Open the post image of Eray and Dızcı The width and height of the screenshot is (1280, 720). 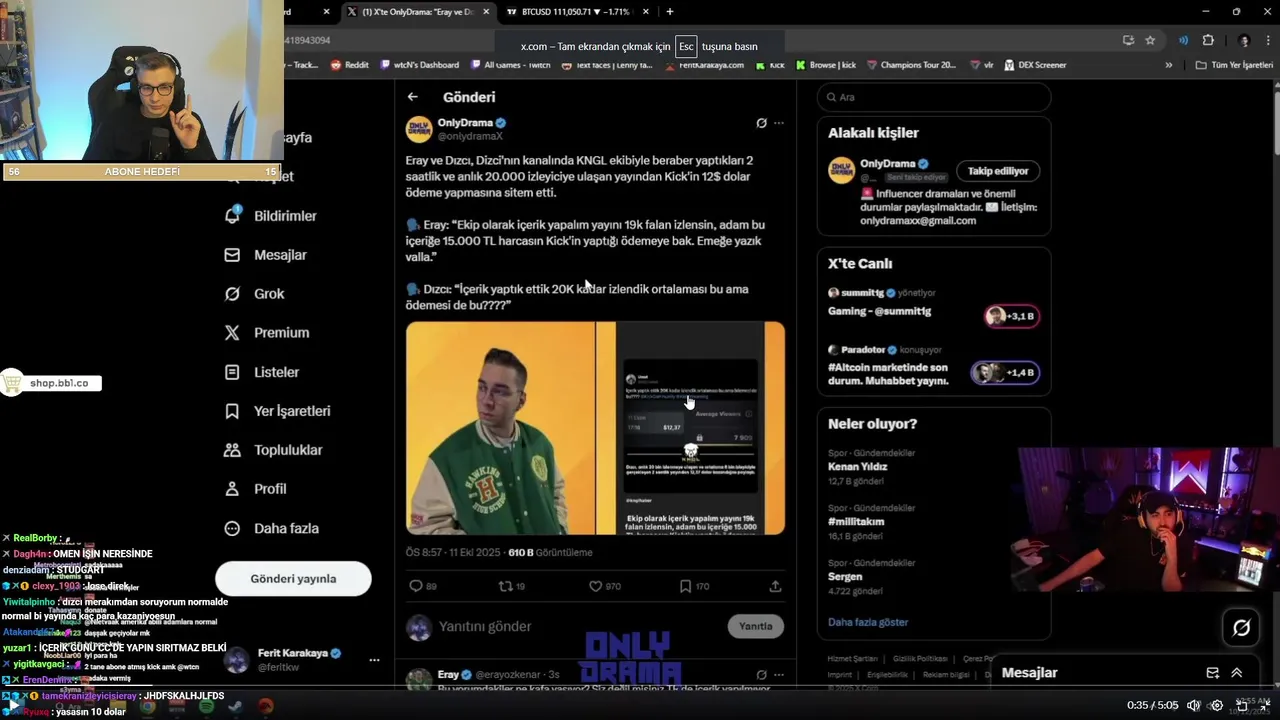click(x=595, y=428)
